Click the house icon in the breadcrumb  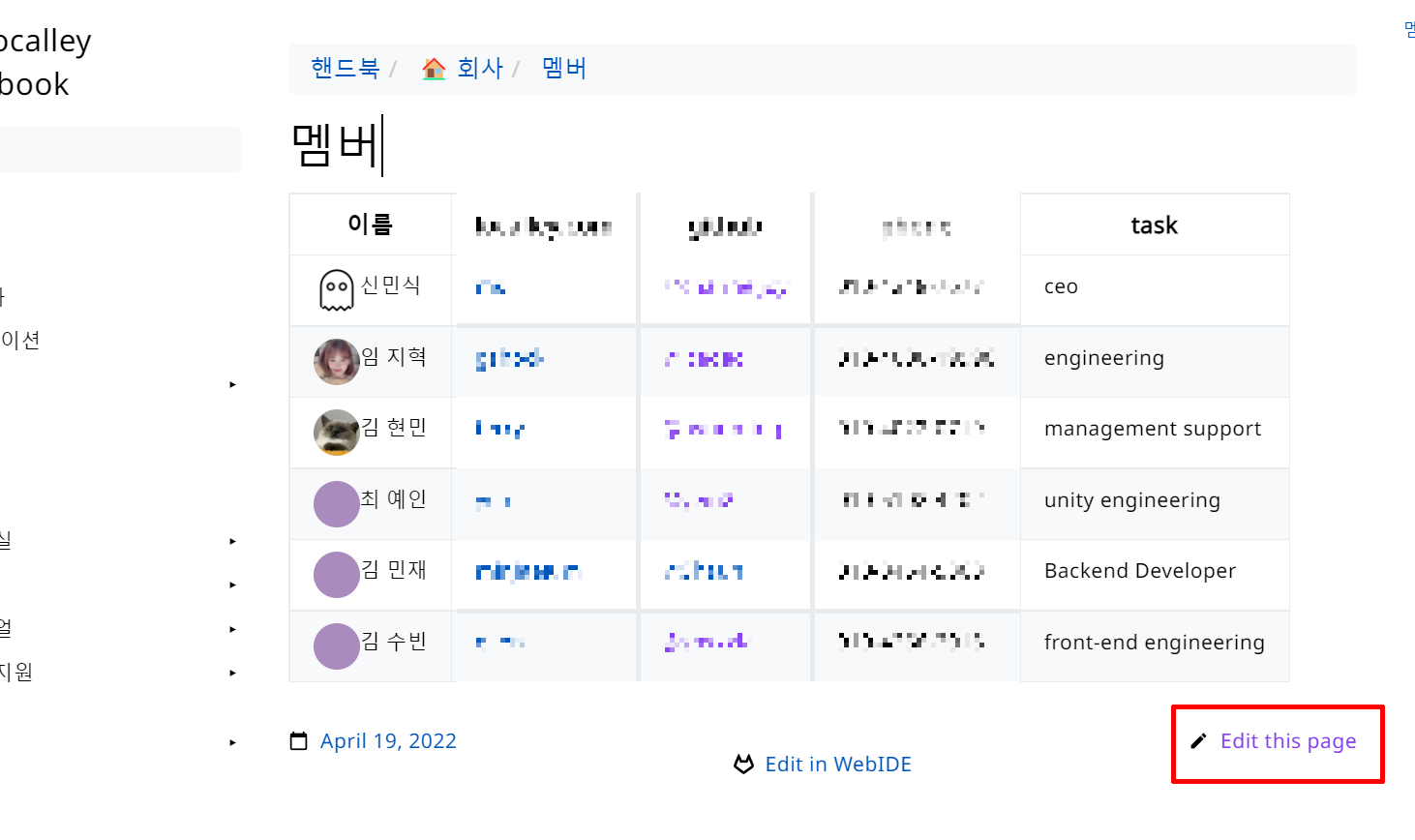click(434, 69)
